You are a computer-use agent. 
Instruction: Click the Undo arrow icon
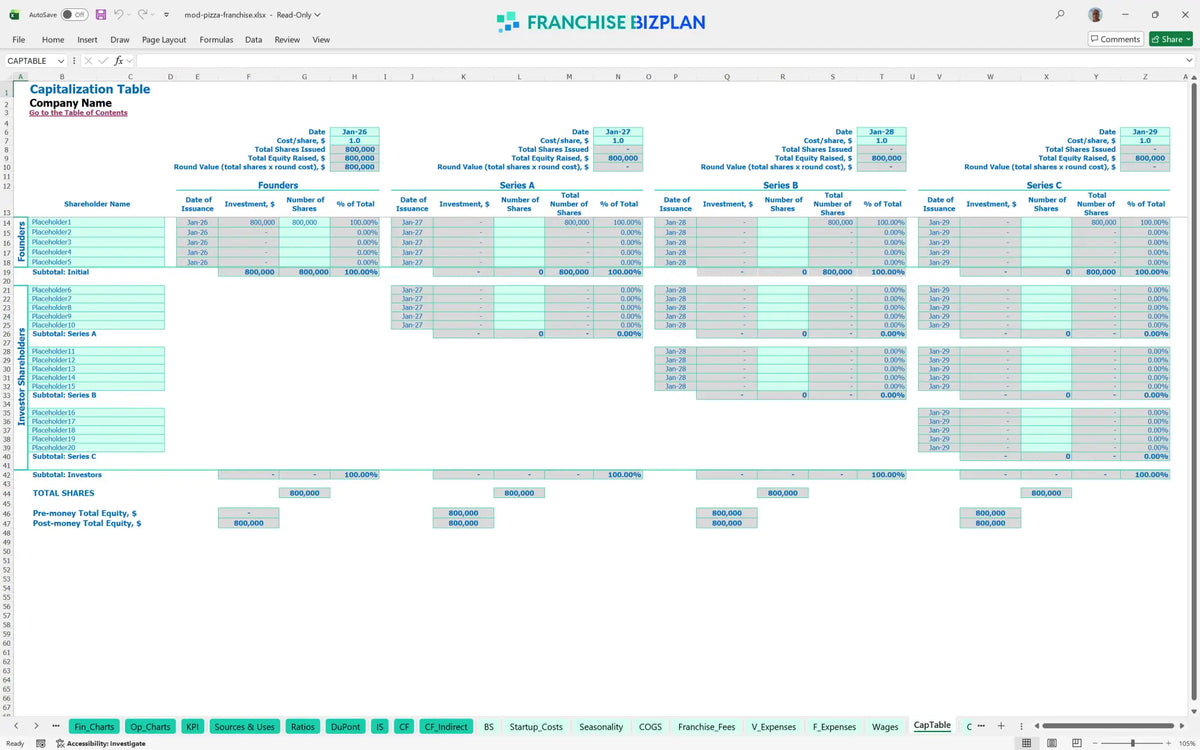[x=119, y=15]
